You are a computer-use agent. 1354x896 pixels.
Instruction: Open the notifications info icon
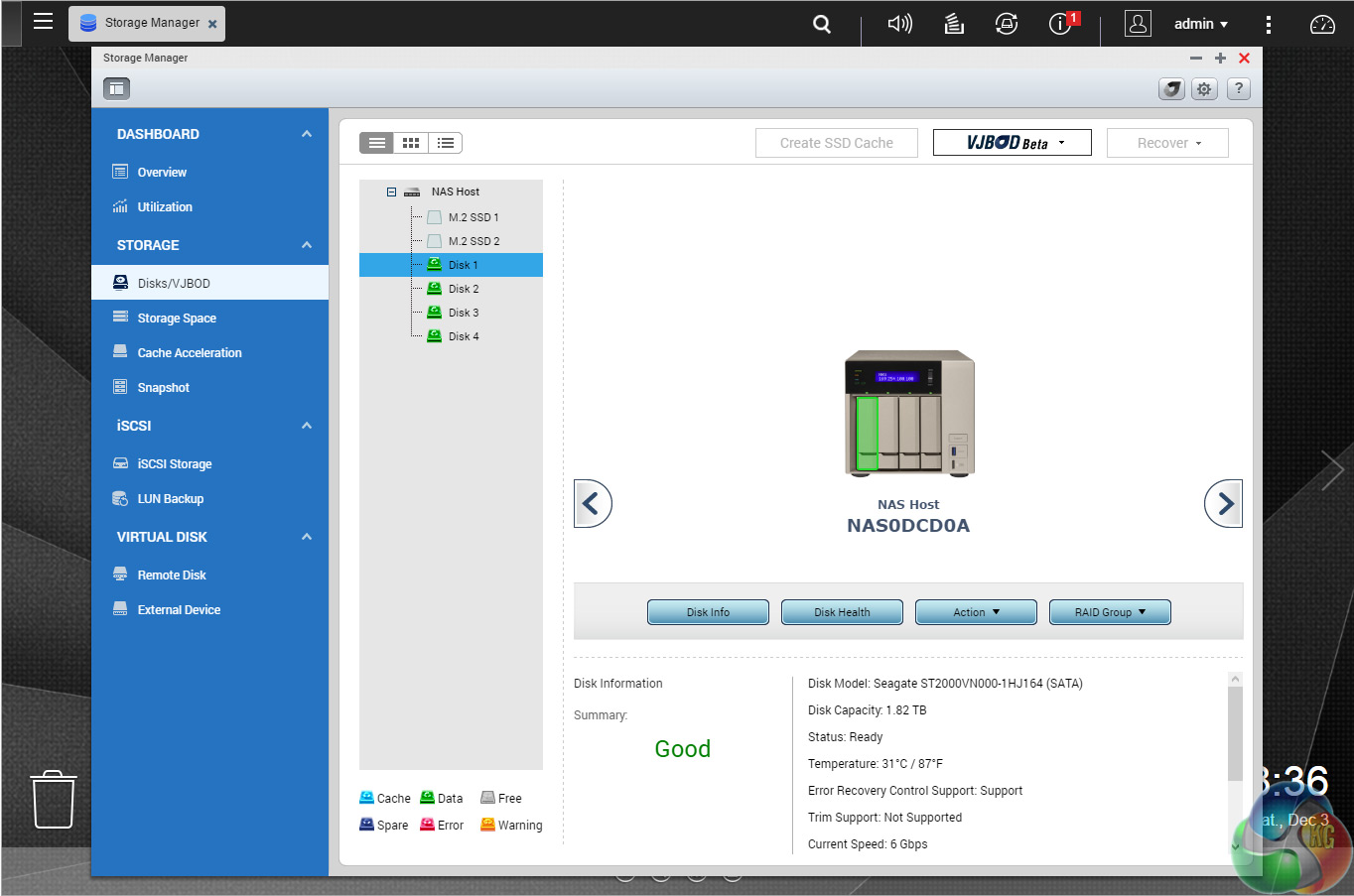tap(1061, 24)
